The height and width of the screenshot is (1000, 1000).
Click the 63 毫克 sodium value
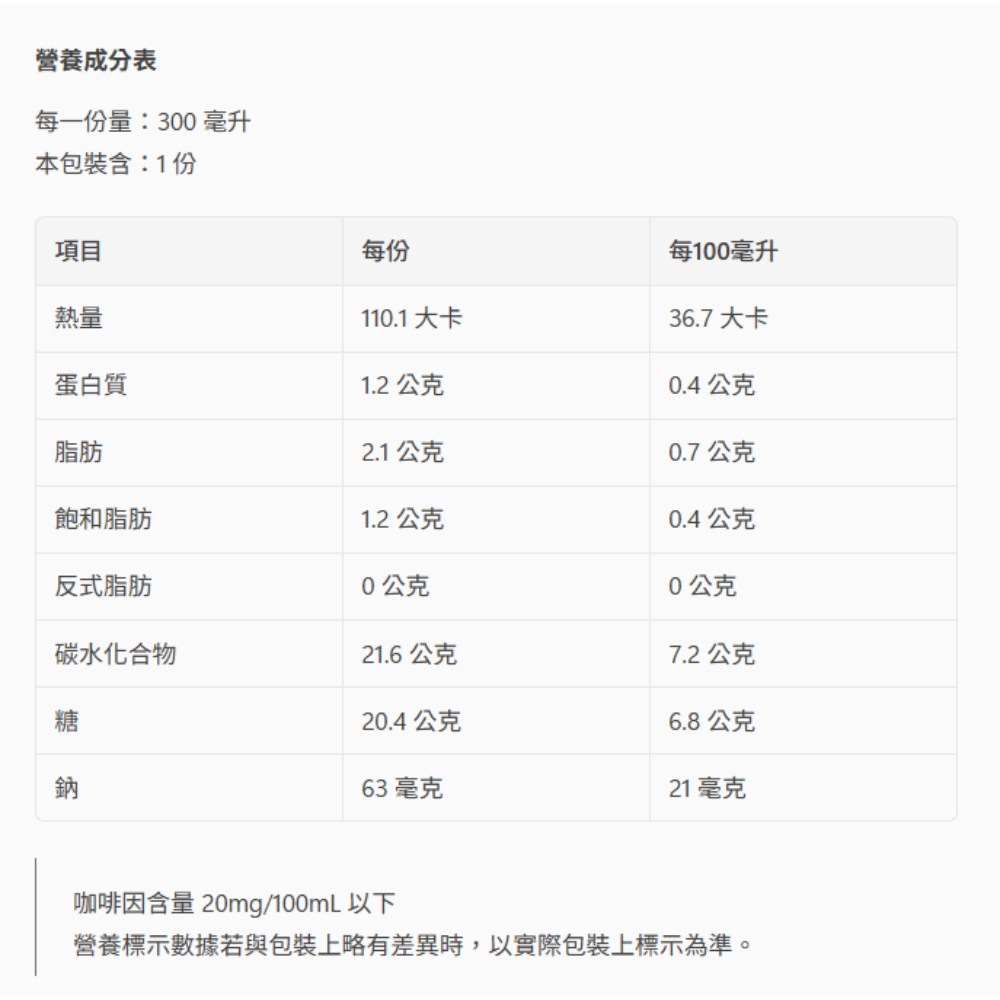coord(402,789)
